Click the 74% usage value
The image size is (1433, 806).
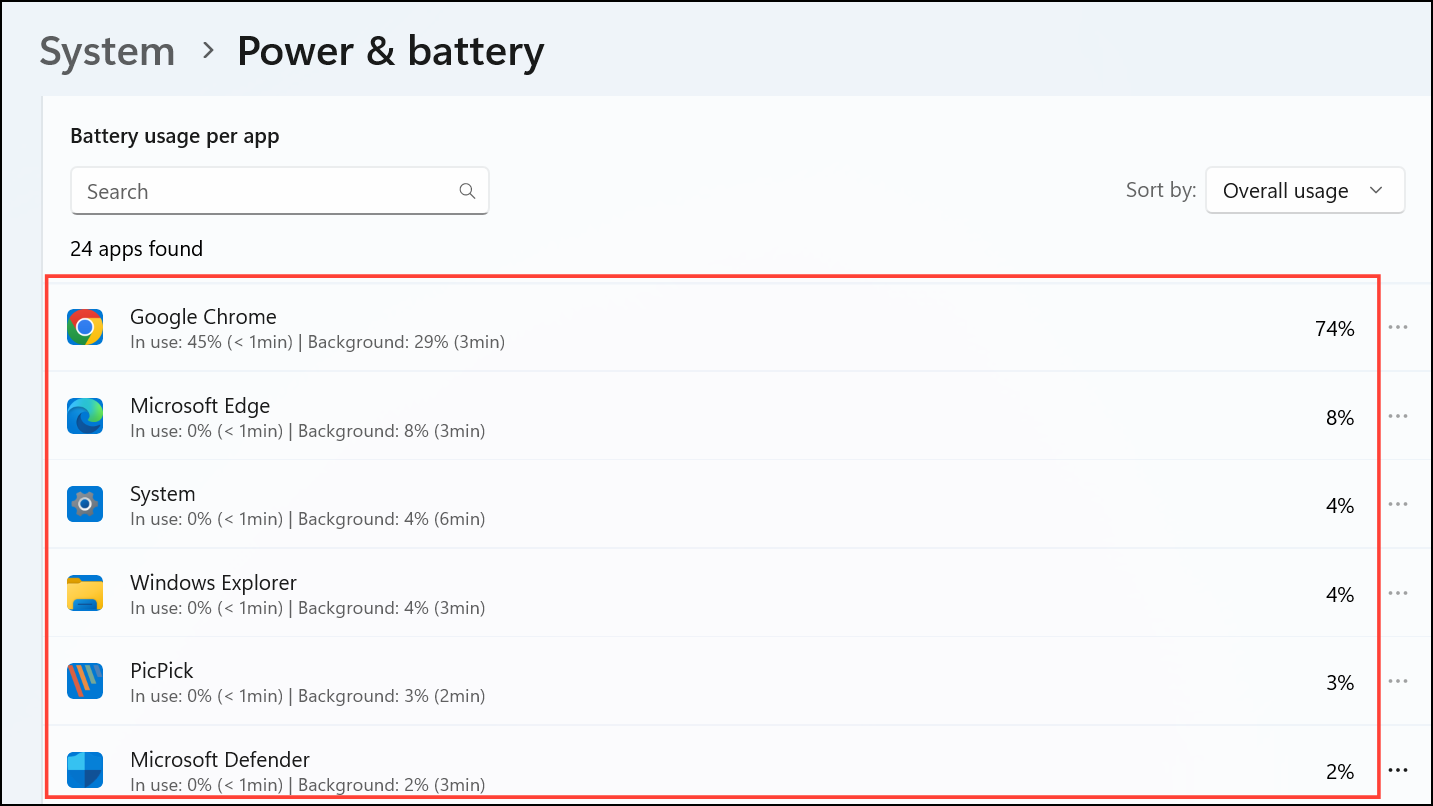click(1335, 328)
